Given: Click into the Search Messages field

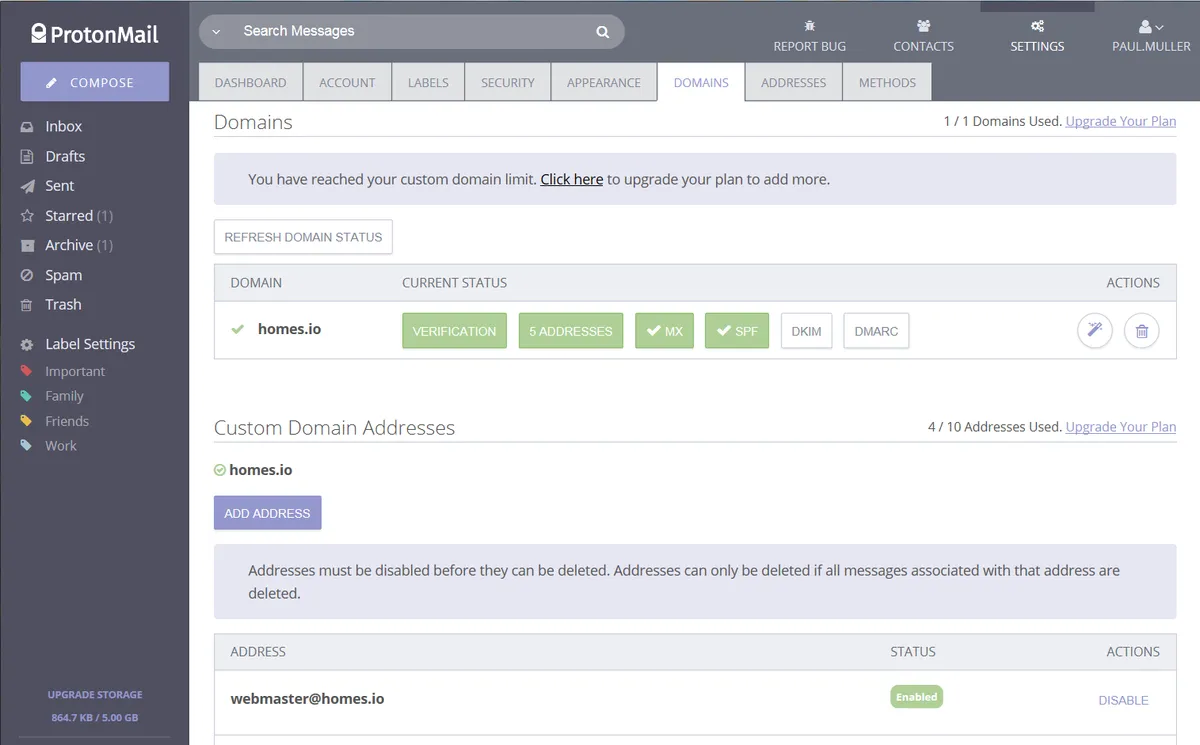Looking at the screenshot, I should (410, 32).
